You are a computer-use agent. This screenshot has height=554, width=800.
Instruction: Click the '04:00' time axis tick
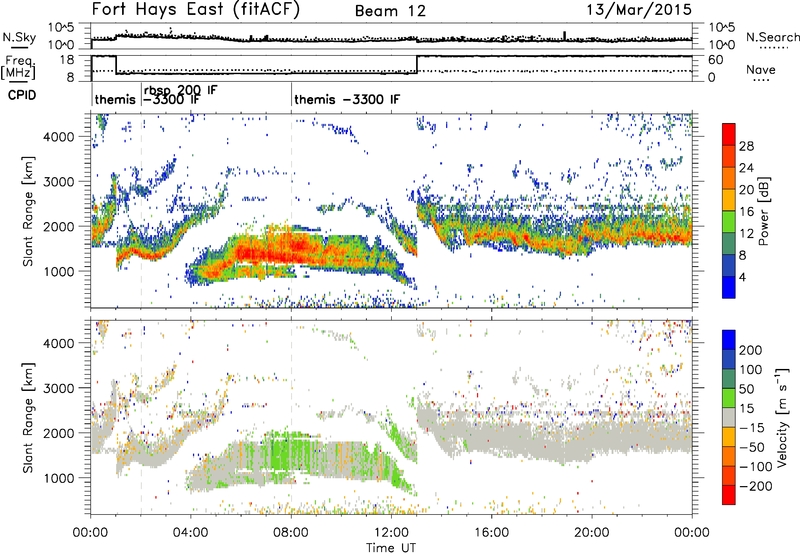coord(191,533)
